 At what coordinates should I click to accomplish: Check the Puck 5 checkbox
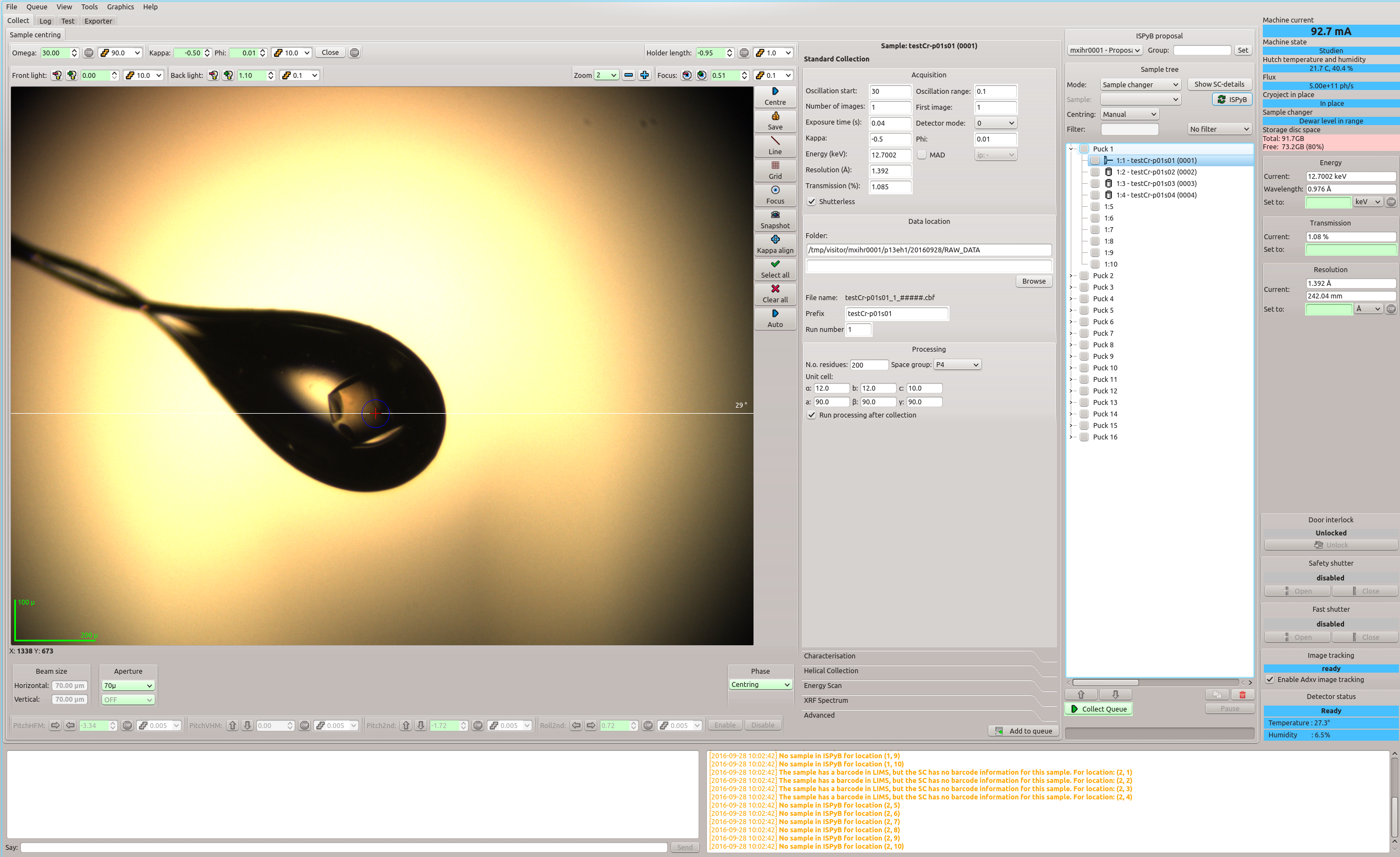pyautogui.click(x=1084, y=310)
